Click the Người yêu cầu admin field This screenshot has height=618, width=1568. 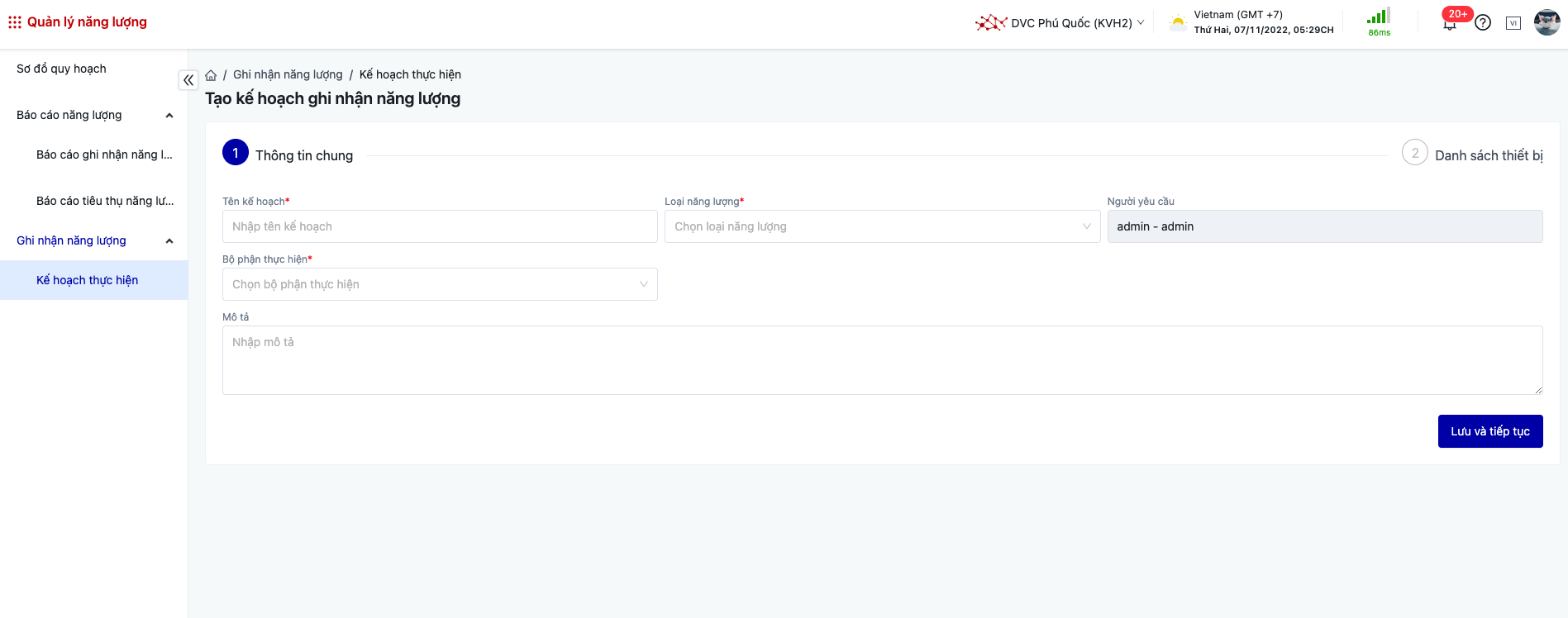tap(1325, 226)
